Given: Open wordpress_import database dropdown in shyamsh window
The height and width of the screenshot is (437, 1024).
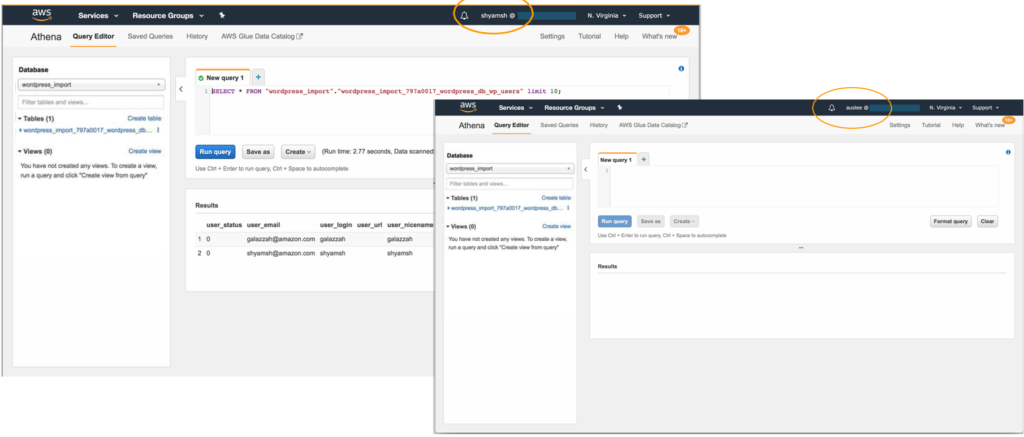Looking at the screenshot, I should point(91,85).
